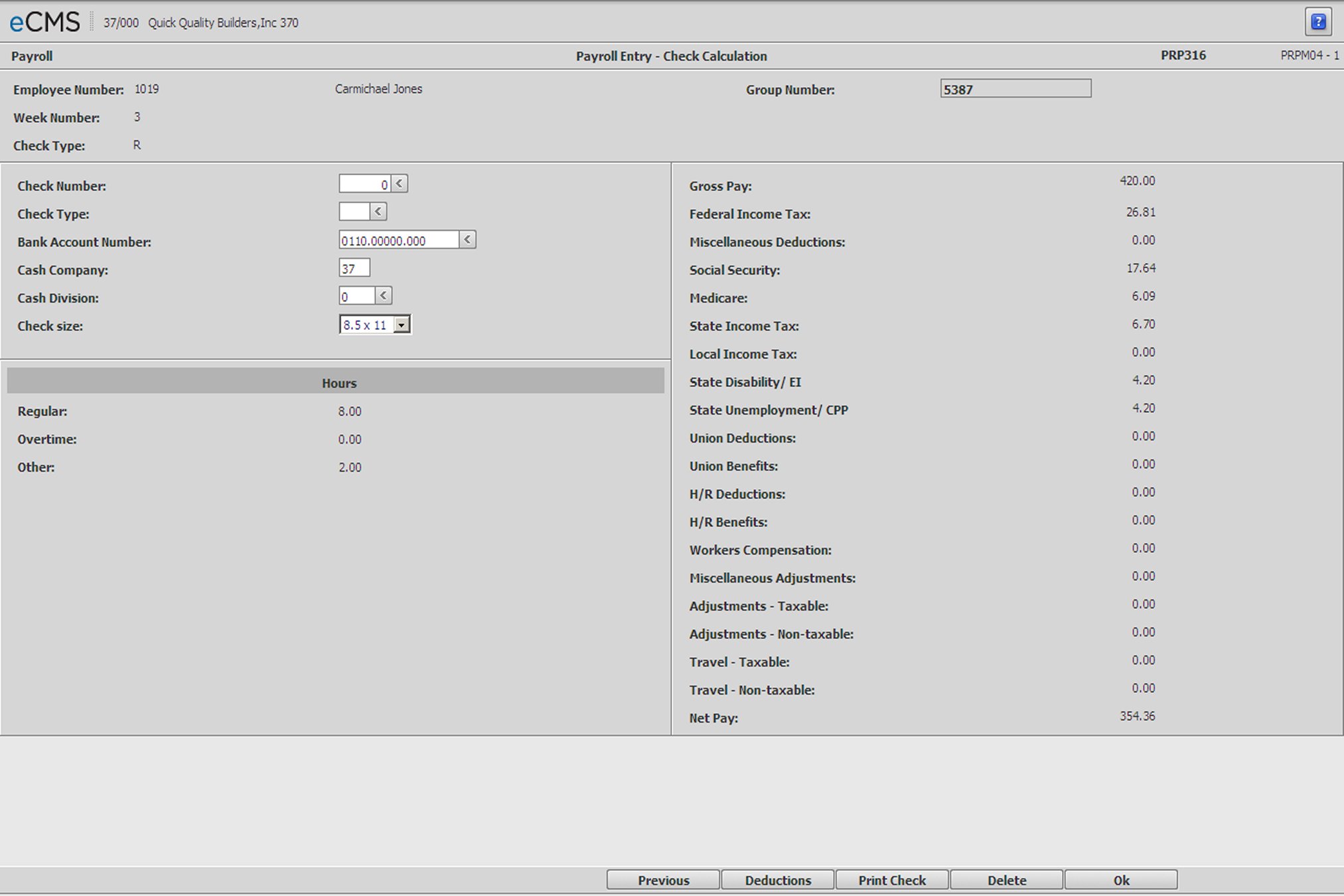The width and height of the screenshot is (1344, 896).
Task: Select the Net Pay value 354.36
Action: coord(1137,716)
